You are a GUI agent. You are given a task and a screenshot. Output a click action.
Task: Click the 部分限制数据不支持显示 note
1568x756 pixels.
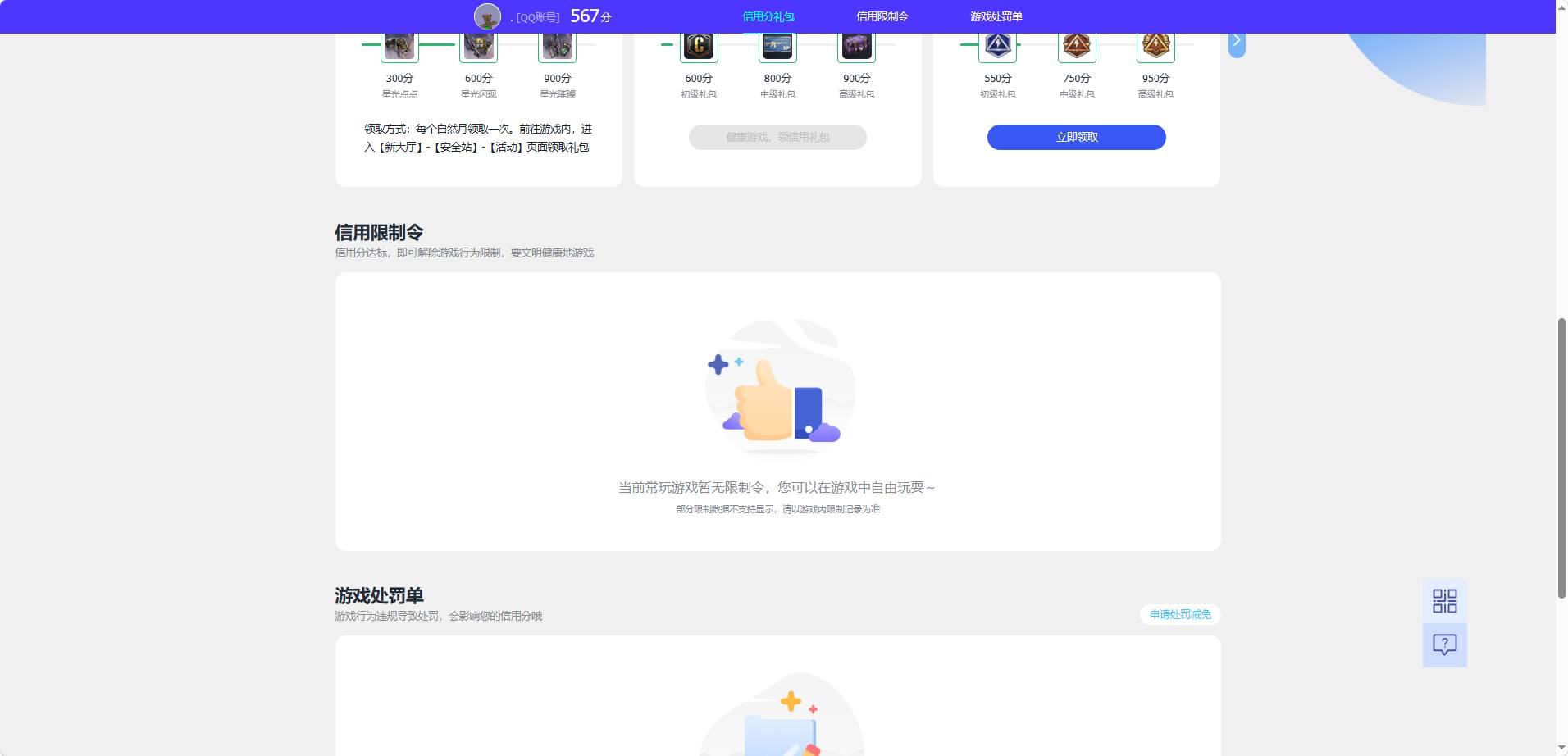[x=777, y=509]
